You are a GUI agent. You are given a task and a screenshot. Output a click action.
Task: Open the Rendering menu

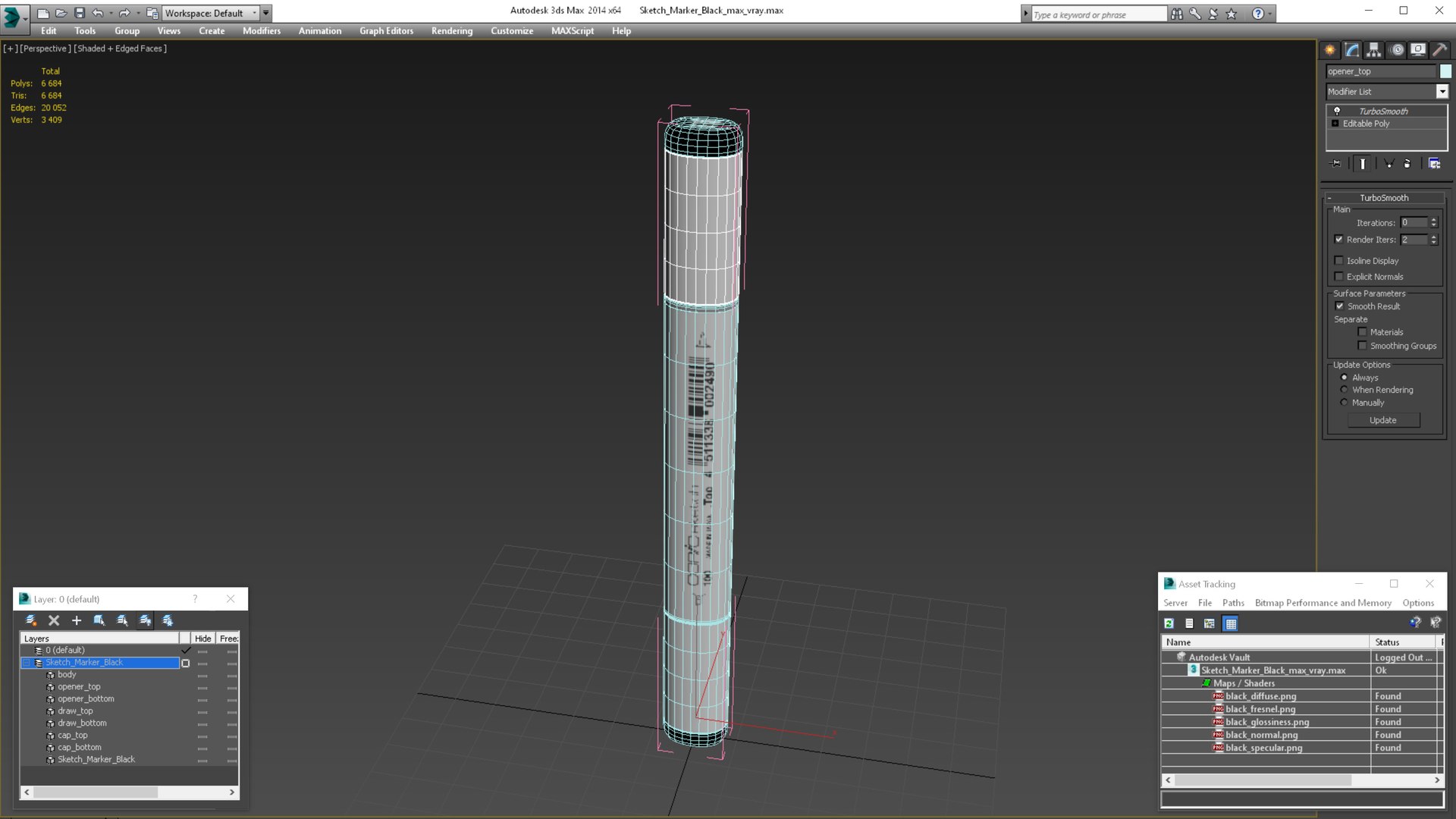click(x=451, y=31)
